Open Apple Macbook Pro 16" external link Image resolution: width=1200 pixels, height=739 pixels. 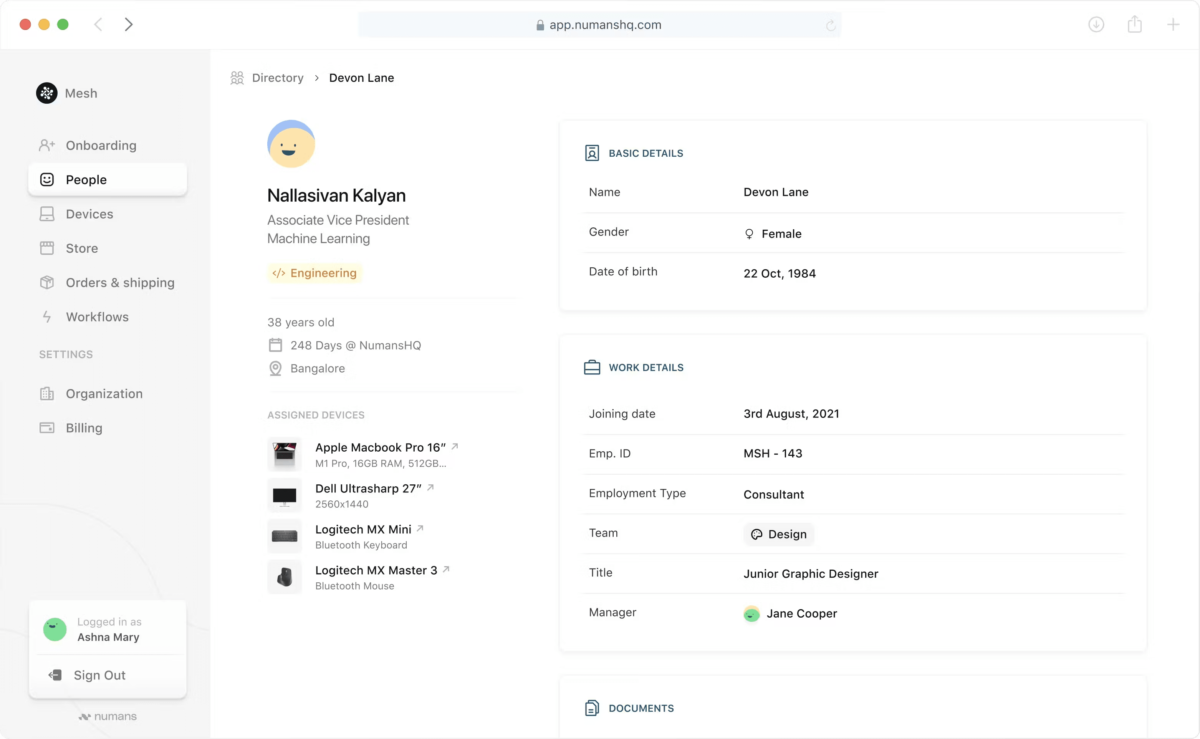(455, 447)
